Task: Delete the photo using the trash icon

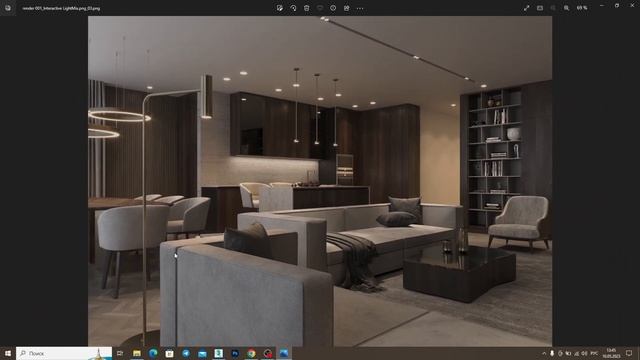Action: point(307,8)
